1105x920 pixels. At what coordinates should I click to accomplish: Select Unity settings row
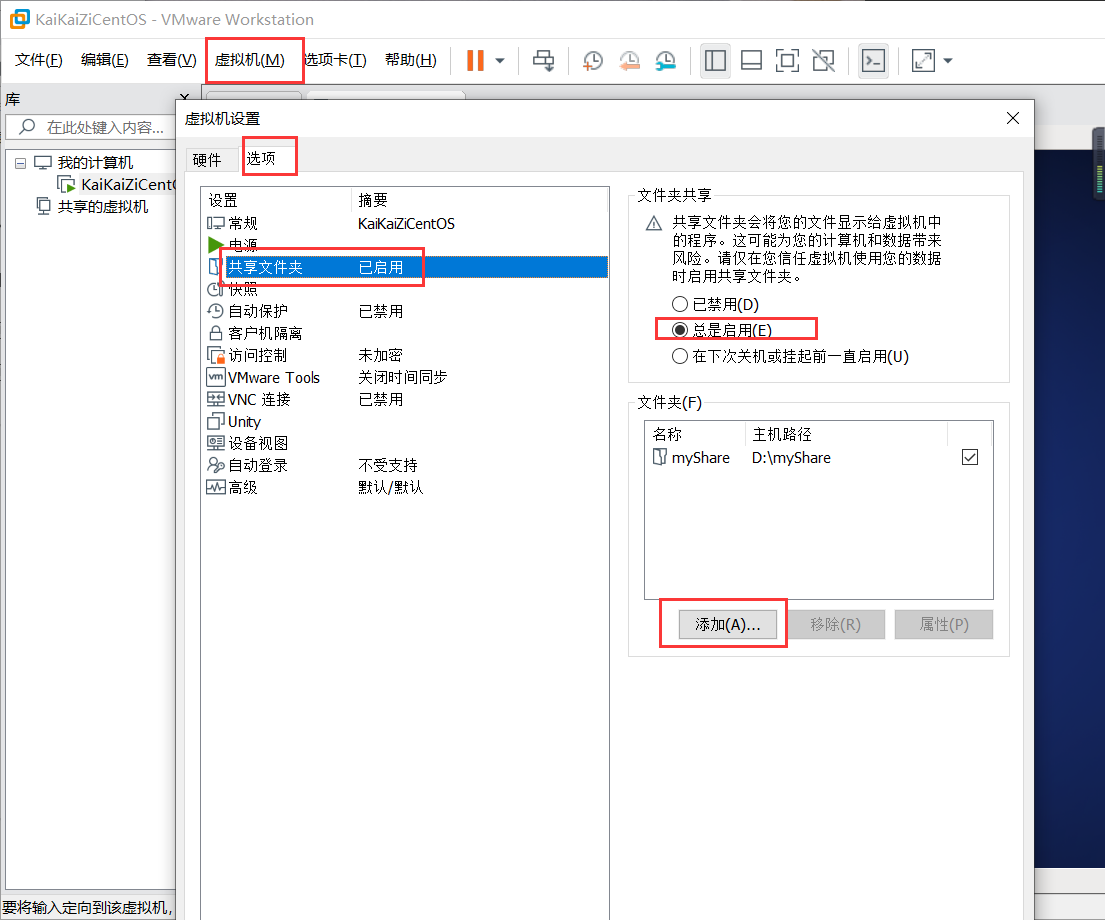coord(404,422)
